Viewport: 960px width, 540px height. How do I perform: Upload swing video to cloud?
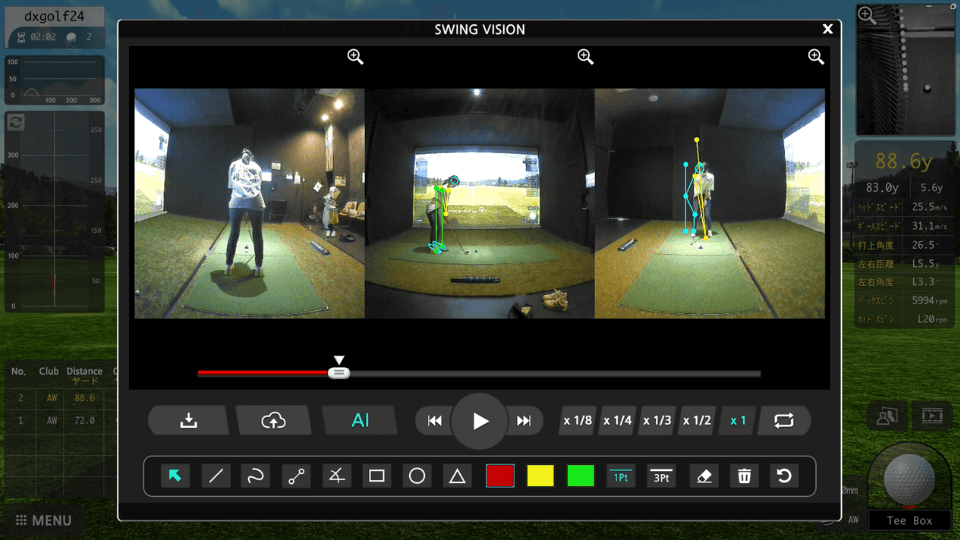point(274,421)
